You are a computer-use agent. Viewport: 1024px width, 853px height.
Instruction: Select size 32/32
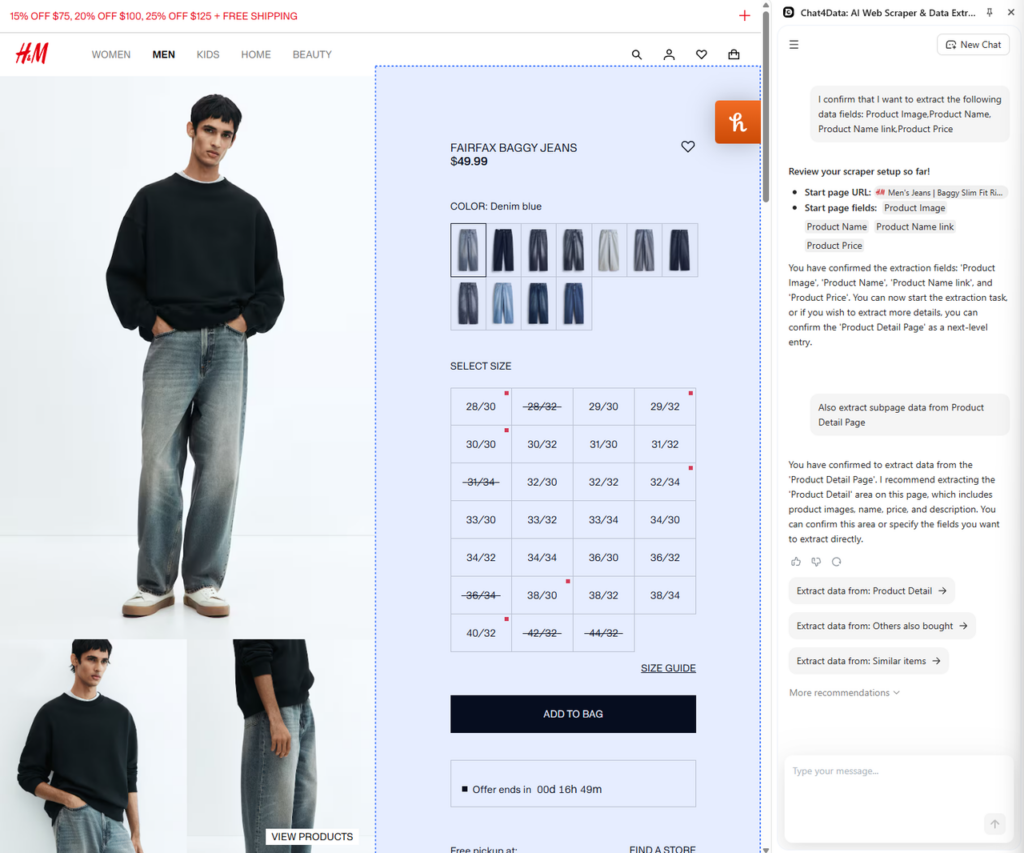(603, 482)
